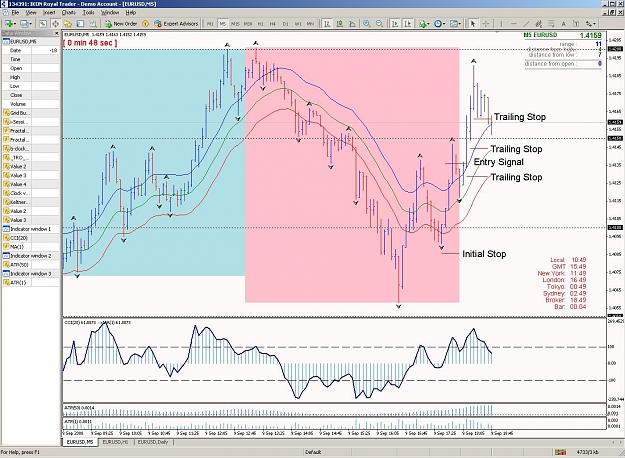Select Indicator window 3 row
This screenshot has width=625, height=458.
click(x=31, y=274)
